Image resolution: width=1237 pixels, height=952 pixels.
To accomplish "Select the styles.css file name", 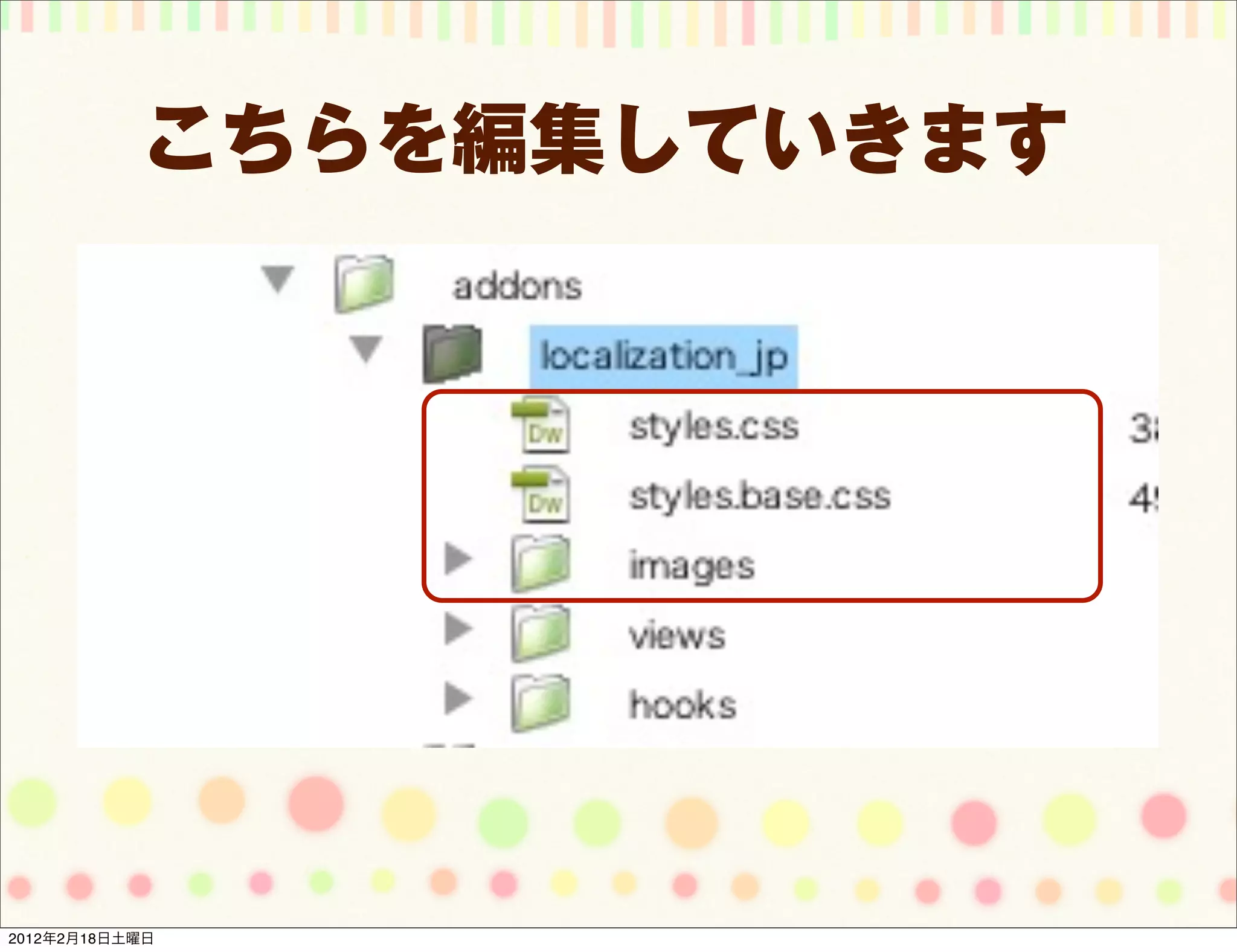I will coord(714,427).
